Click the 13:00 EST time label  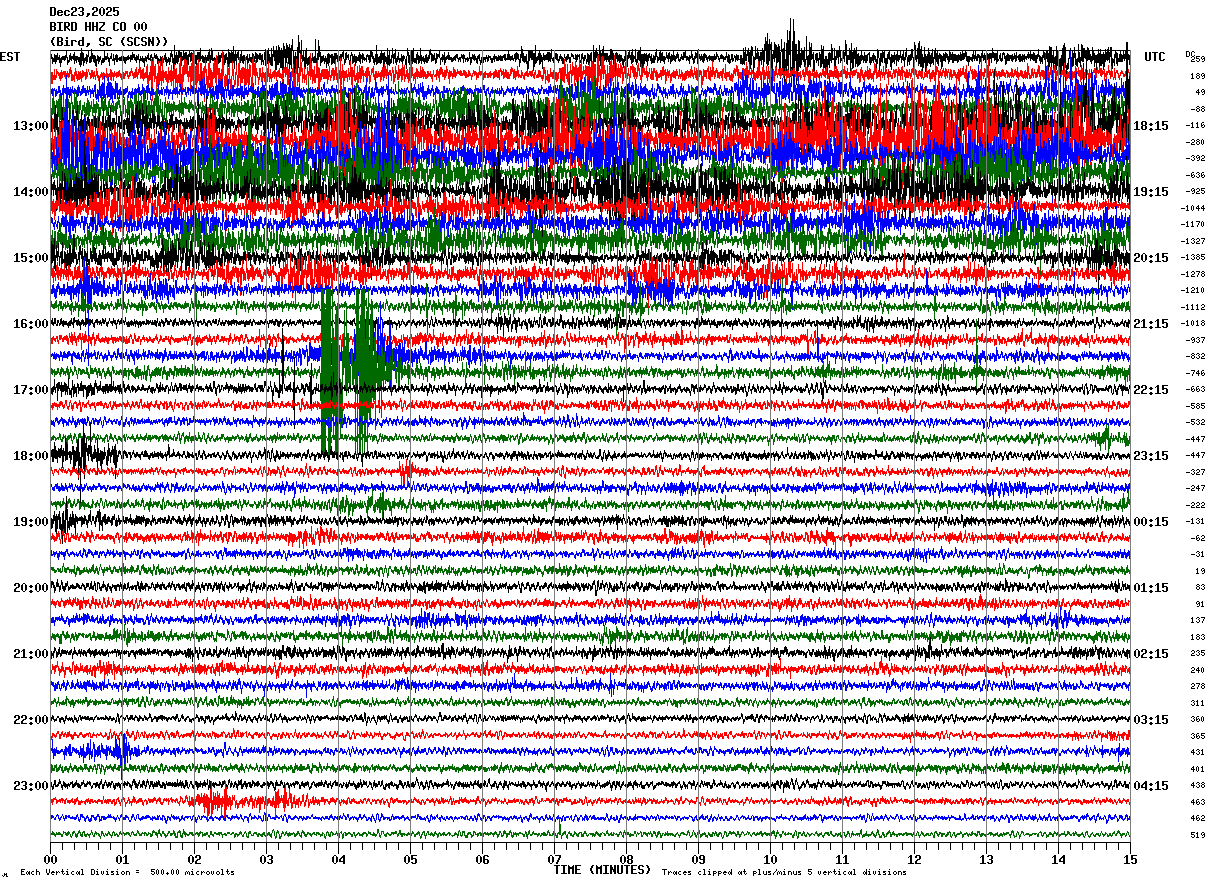click(x=30, y=126)
